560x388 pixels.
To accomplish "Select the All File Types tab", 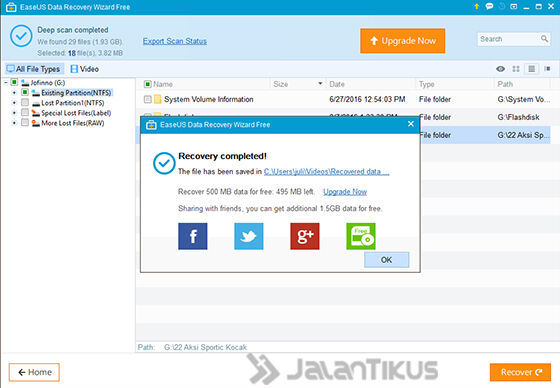I will click(34, 69).
